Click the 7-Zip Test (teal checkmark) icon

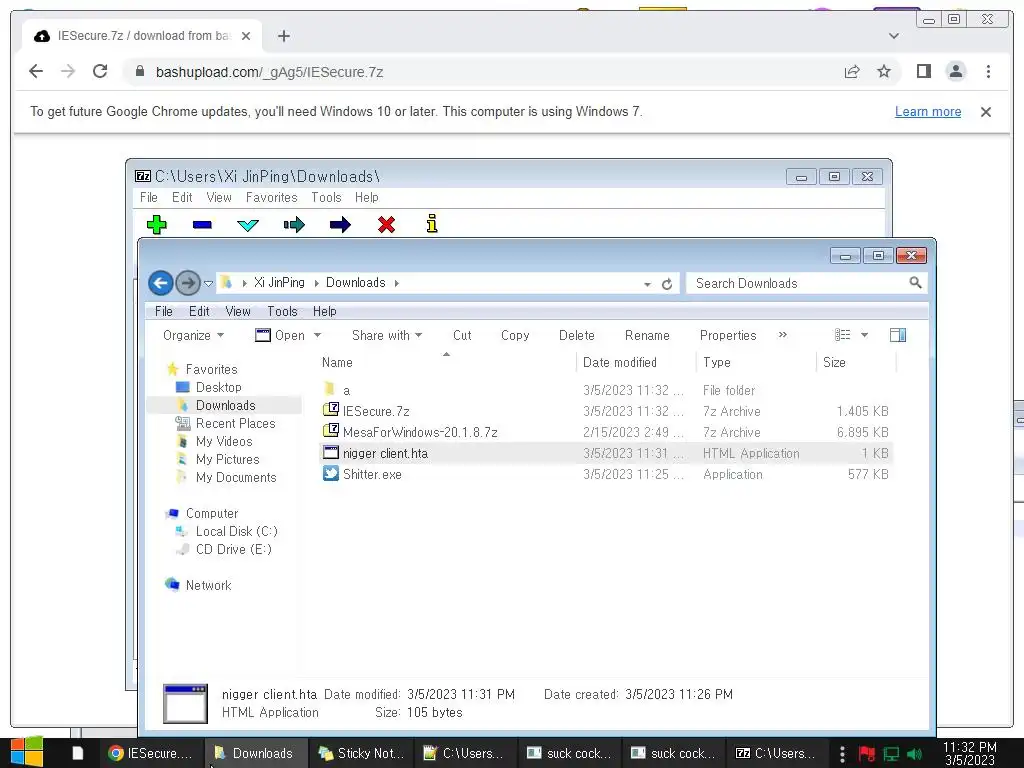click(248, 225)
